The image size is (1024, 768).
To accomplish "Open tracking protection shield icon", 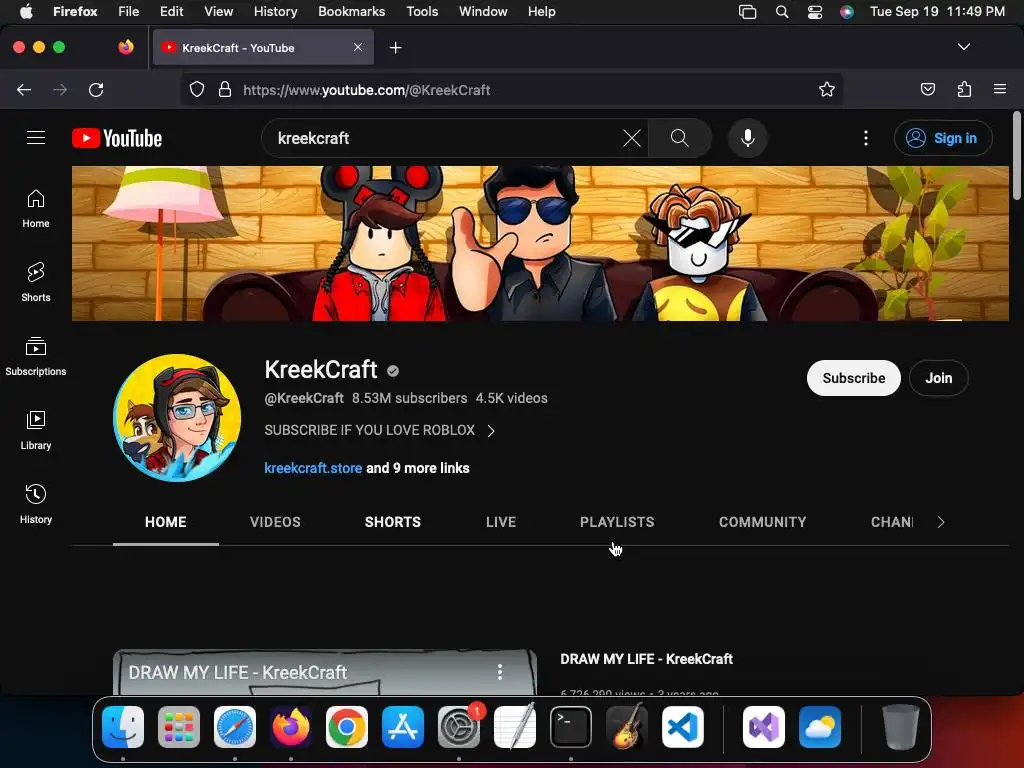I will tap(197, 90).
